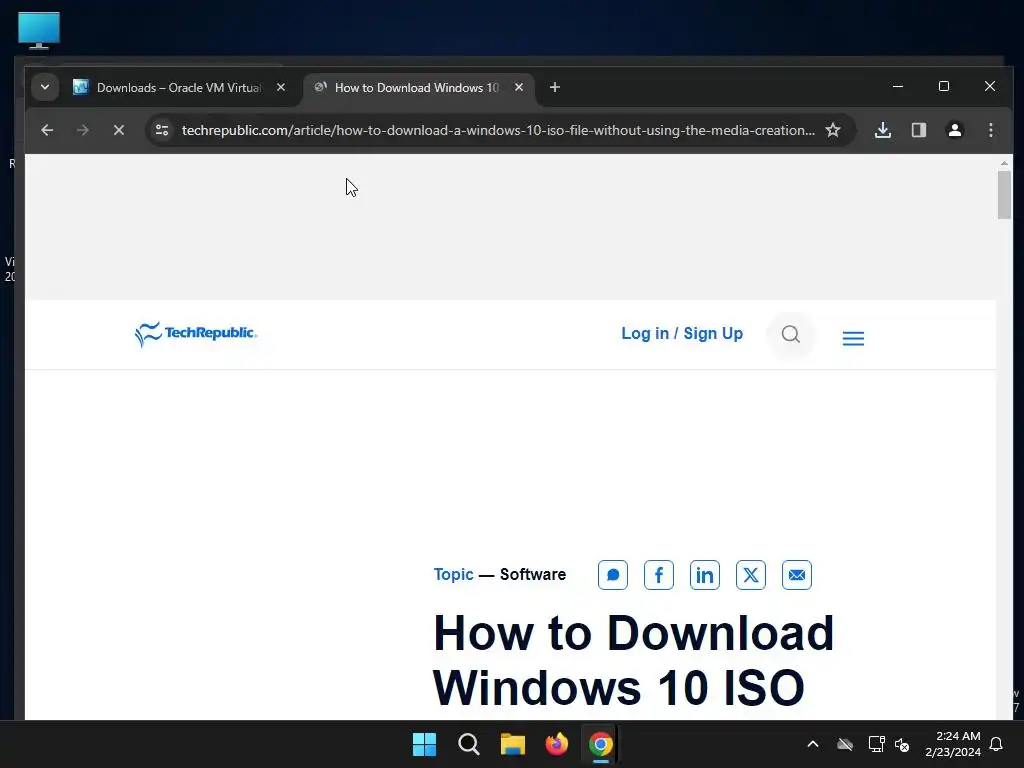Click the scrollbar up arrow

click(x=1004, y=163)
